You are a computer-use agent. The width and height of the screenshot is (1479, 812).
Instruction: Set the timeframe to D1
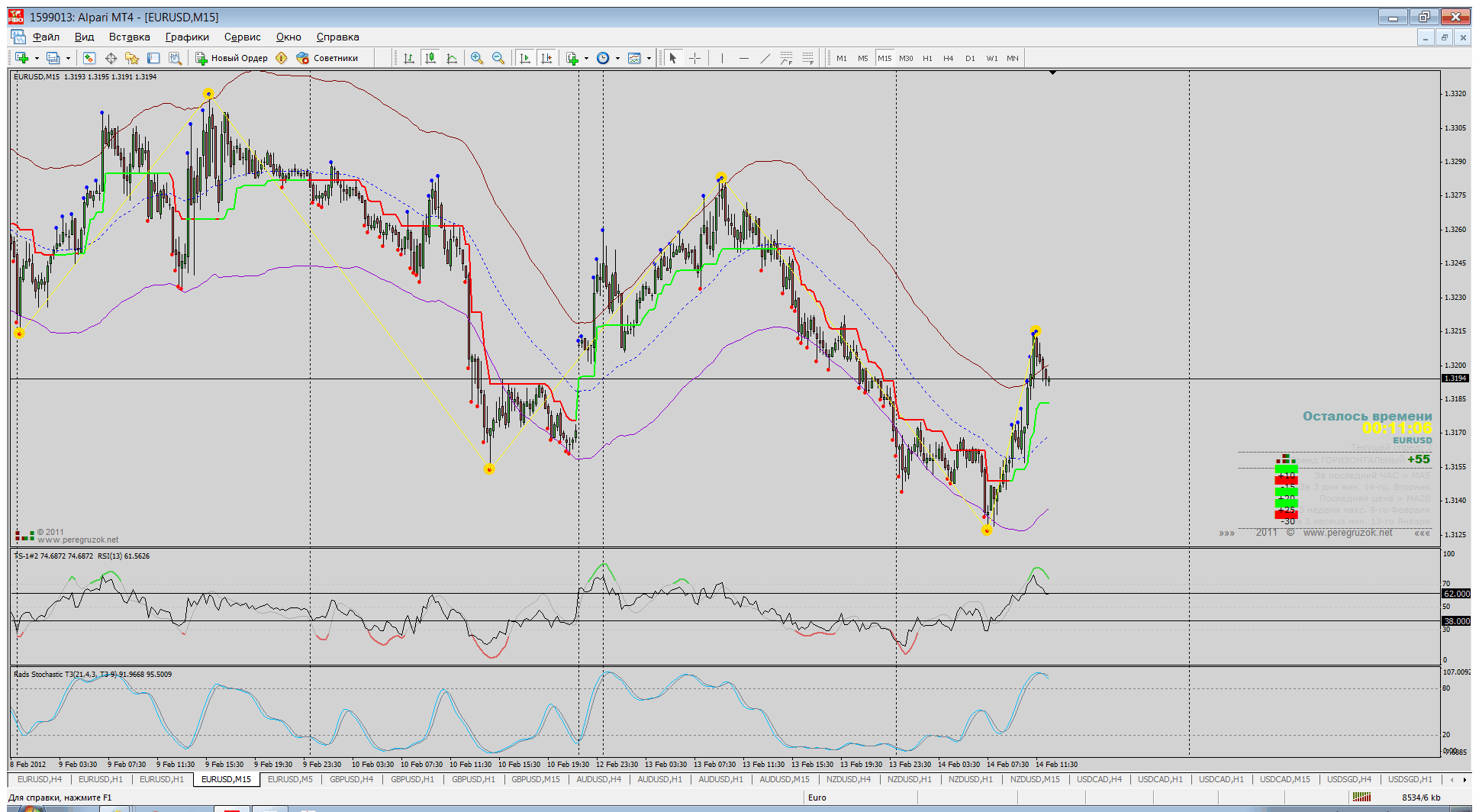click(970, 58)
